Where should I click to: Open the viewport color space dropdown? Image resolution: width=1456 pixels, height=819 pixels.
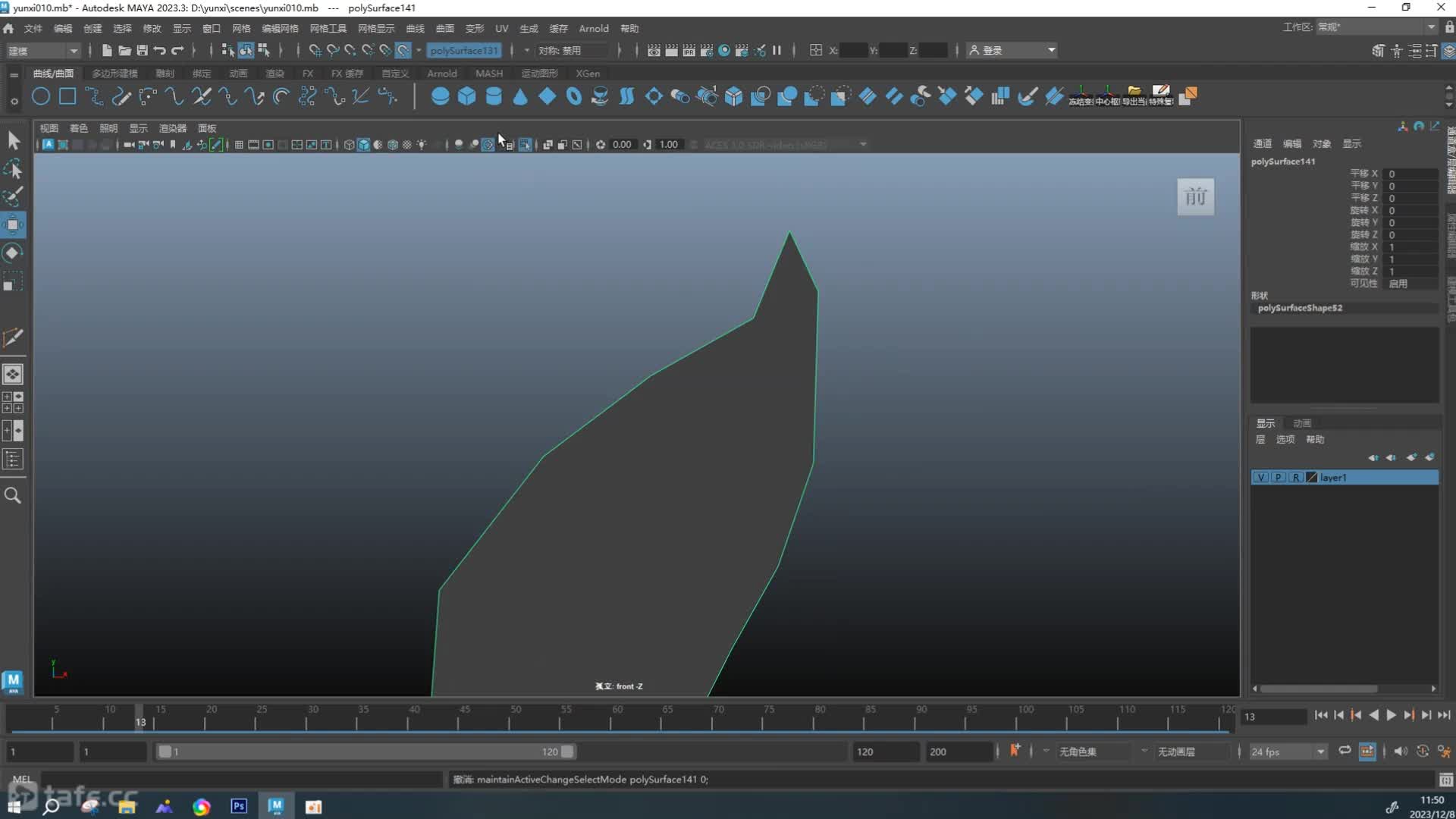[785, 144]
